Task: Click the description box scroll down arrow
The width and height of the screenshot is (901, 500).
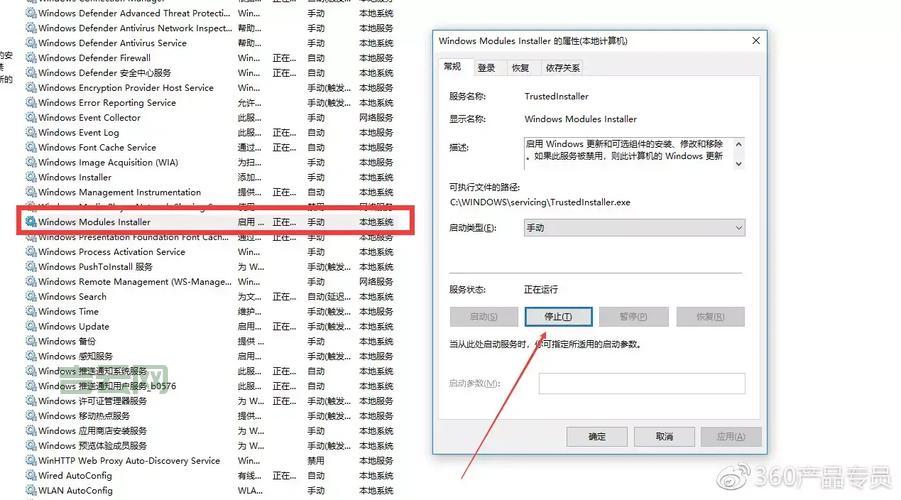Action: pos(739,164)
